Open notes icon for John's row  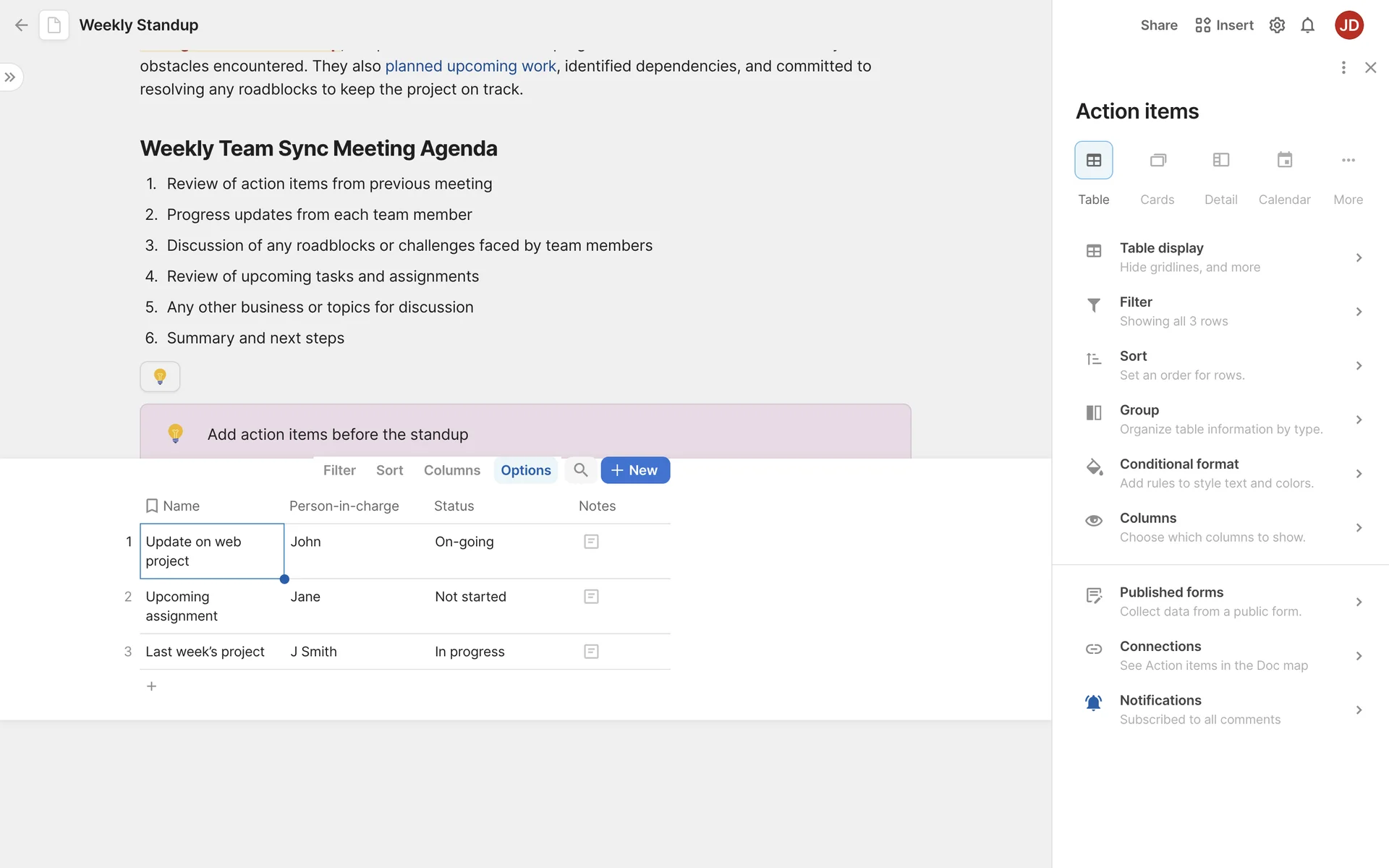(x=591, y=542)
